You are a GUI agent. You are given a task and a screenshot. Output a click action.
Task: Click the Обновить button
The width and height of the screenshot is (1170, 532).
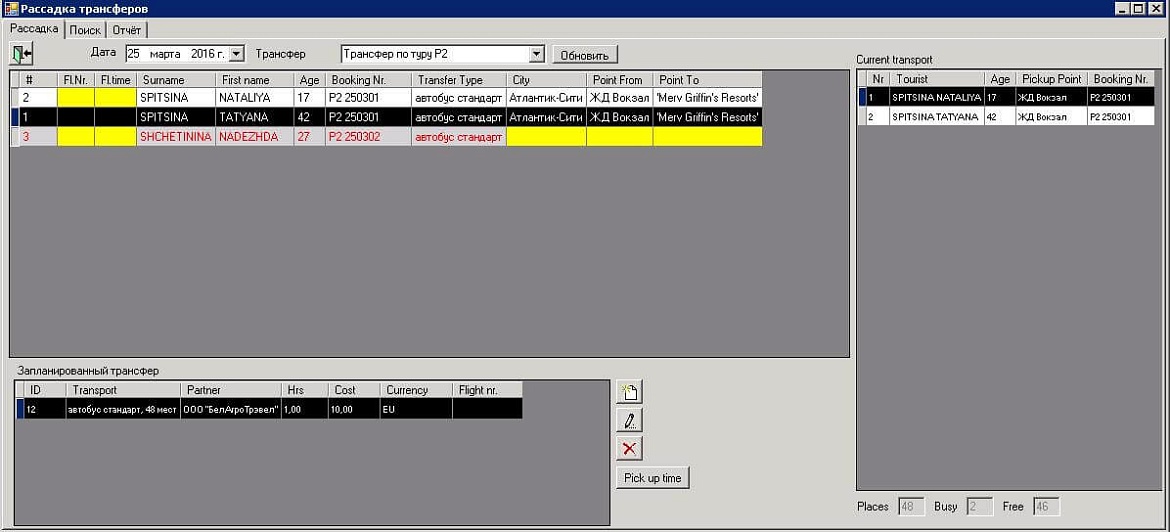[x=585, y=55]
